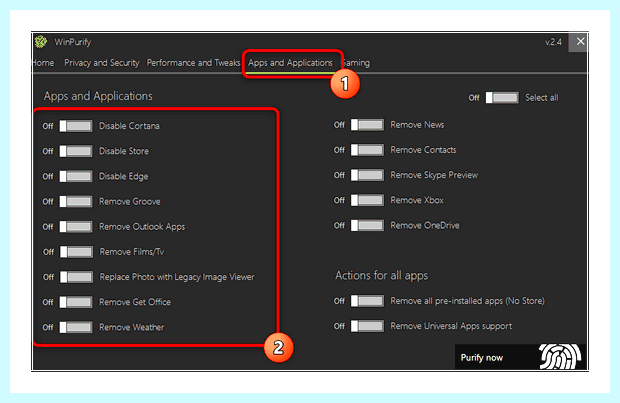
Task: Enable Remove Groove toggle
Action: tap(76, 201)
